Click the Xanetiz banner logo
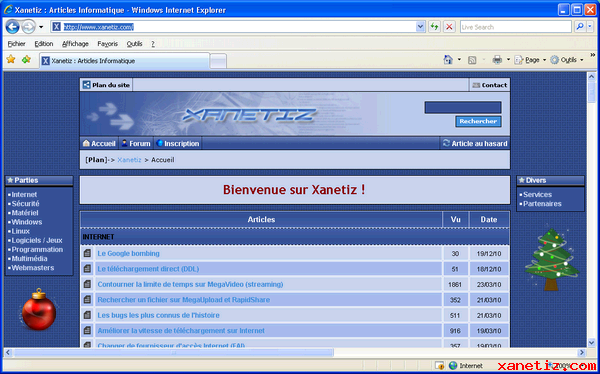Image resolution: width=600 pixels, height=374 pixels. click(249, 114)
